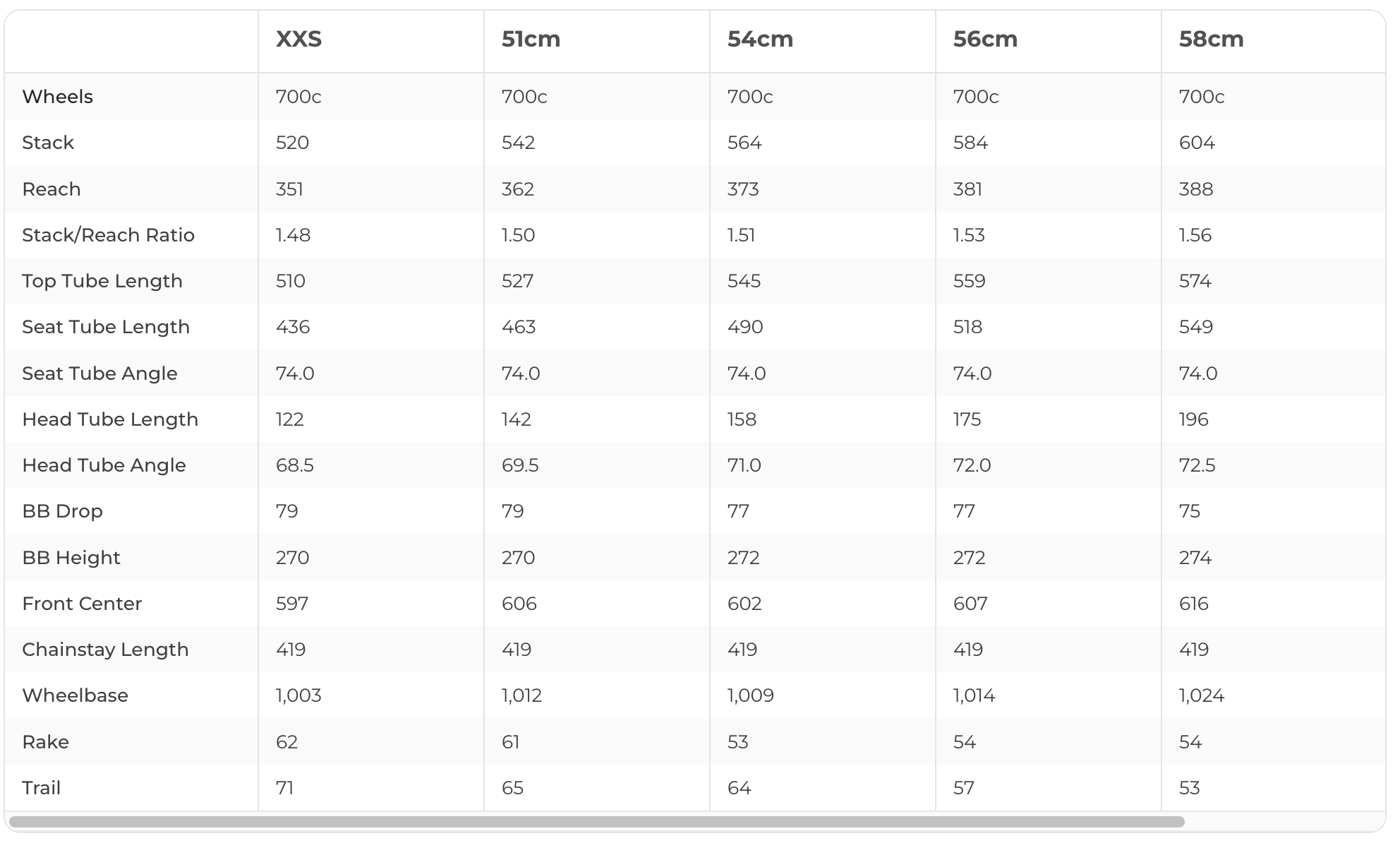Click the Head Tube Angle label

(x=104, y=465)
